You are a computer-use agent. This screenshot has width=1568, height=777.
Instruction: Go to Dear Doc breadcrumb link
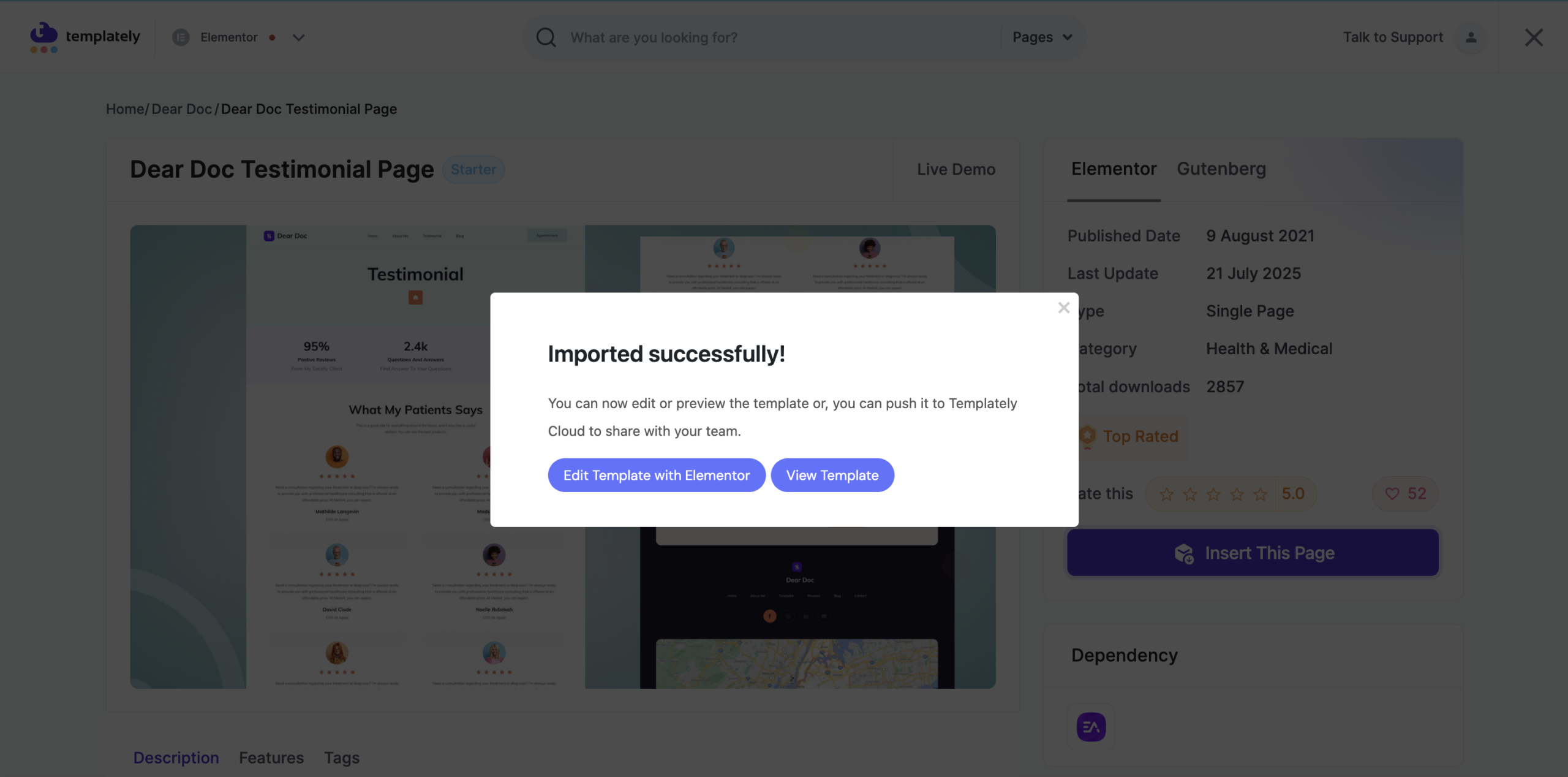tap(181, 109)
